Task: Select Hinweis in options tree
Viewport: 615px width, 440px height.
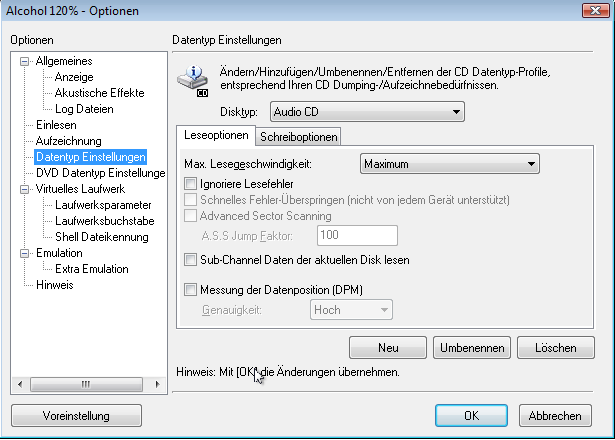Action: 55,285
